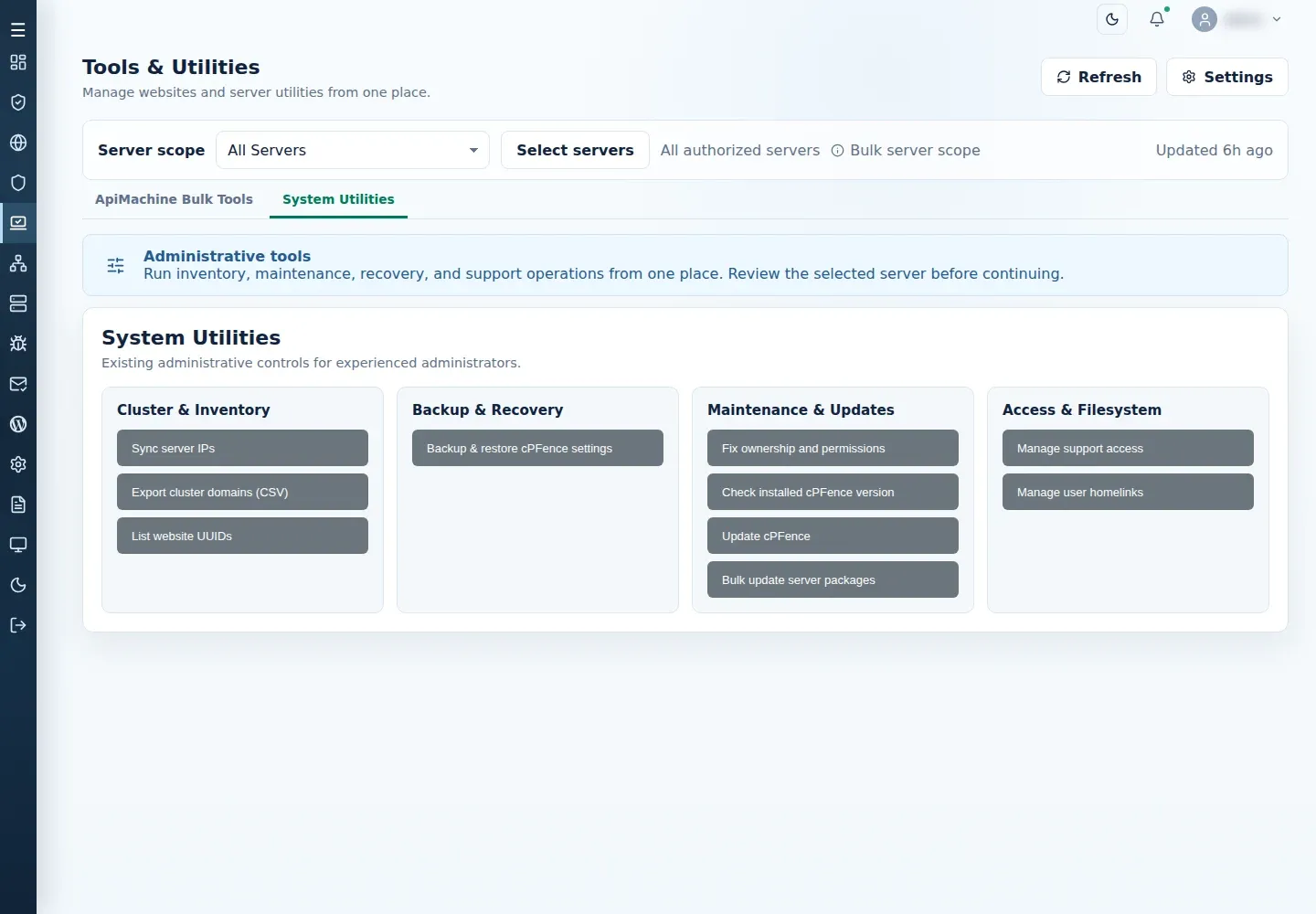1316x914 pixels.
Task: Run Sync server IPs
Action: pos(242,448)
